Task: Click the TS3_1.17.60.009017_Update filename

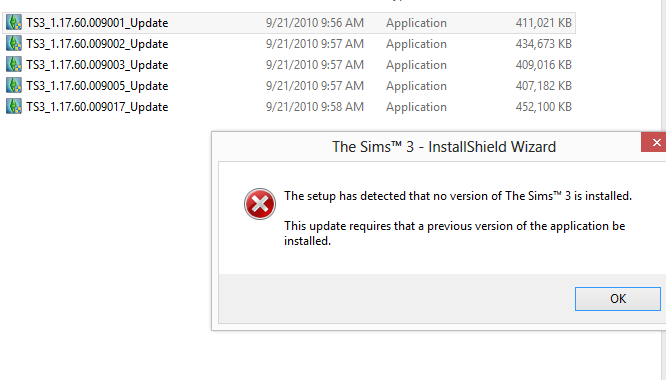Action: point(97,107)
